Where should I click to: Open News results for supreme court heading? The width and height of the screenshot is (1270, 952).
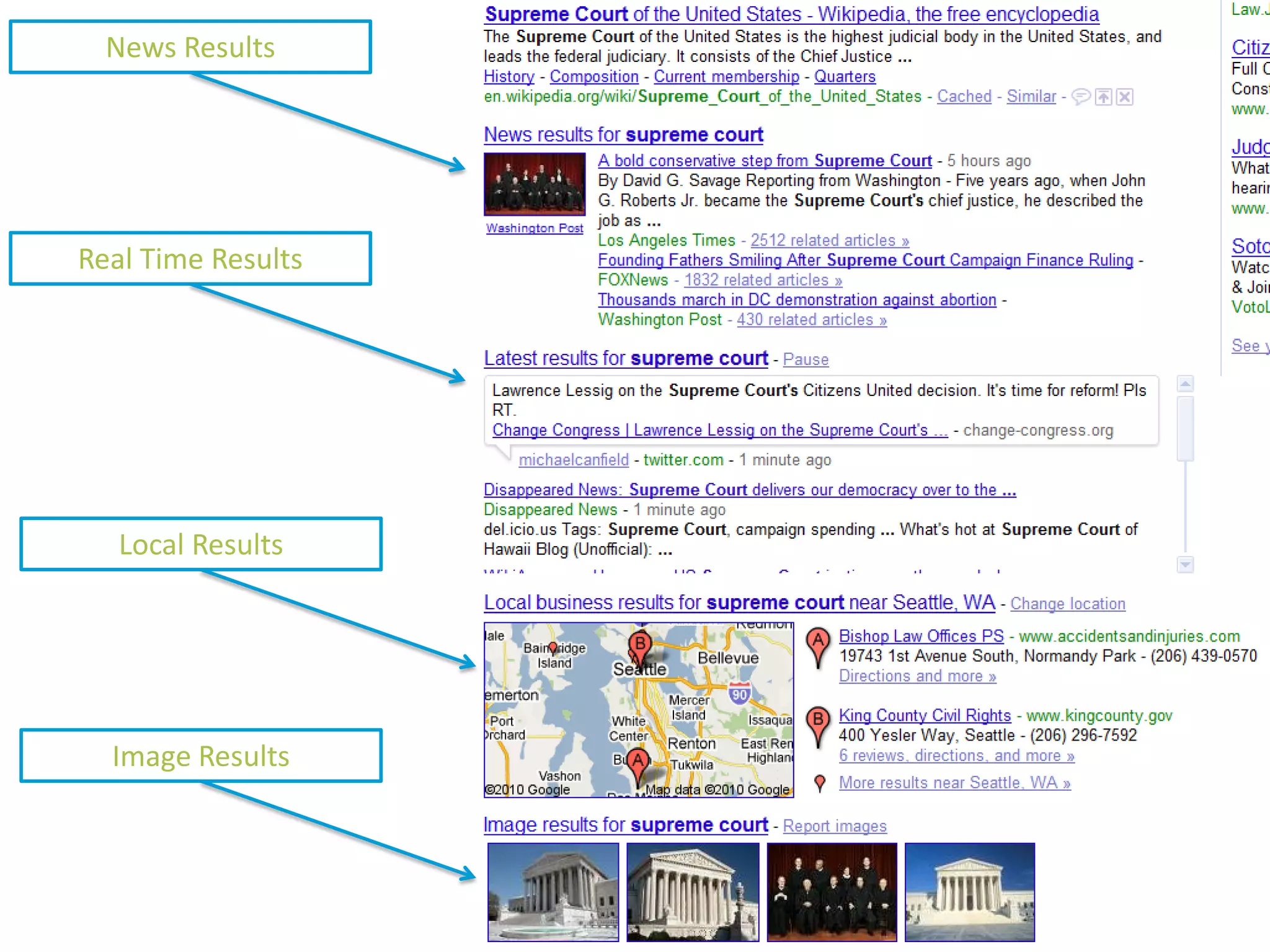[x=623, y=134]
